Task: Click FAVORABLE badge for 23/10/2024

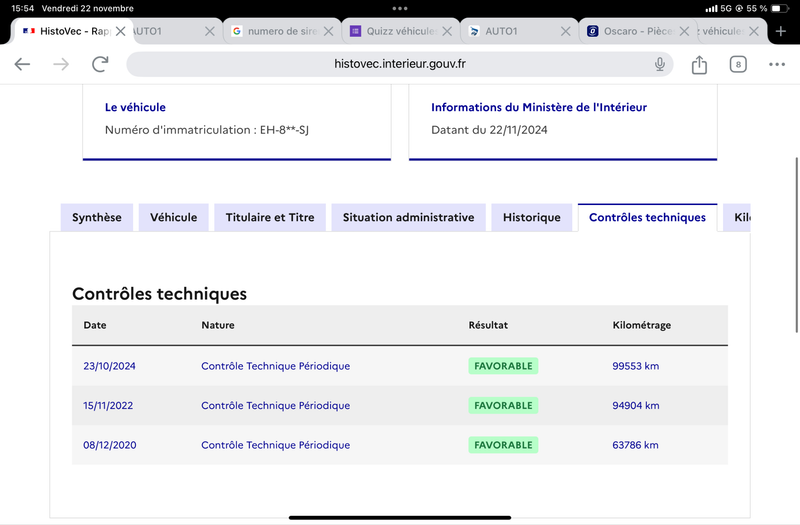Action: click(503, 366)
